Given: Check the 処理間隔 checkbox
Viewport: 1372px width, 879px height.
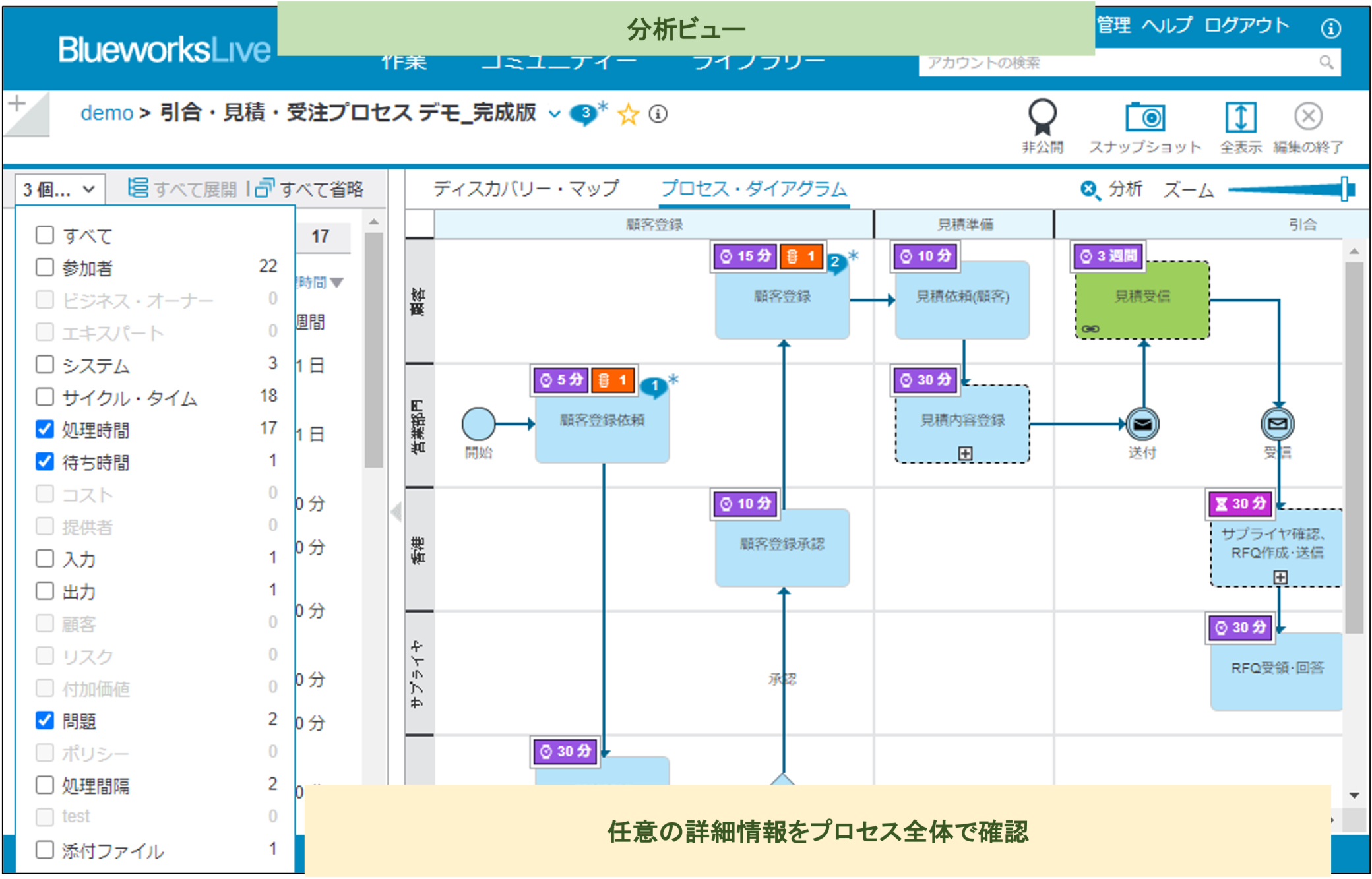Looking at the screenshot, I should (45, 785).
